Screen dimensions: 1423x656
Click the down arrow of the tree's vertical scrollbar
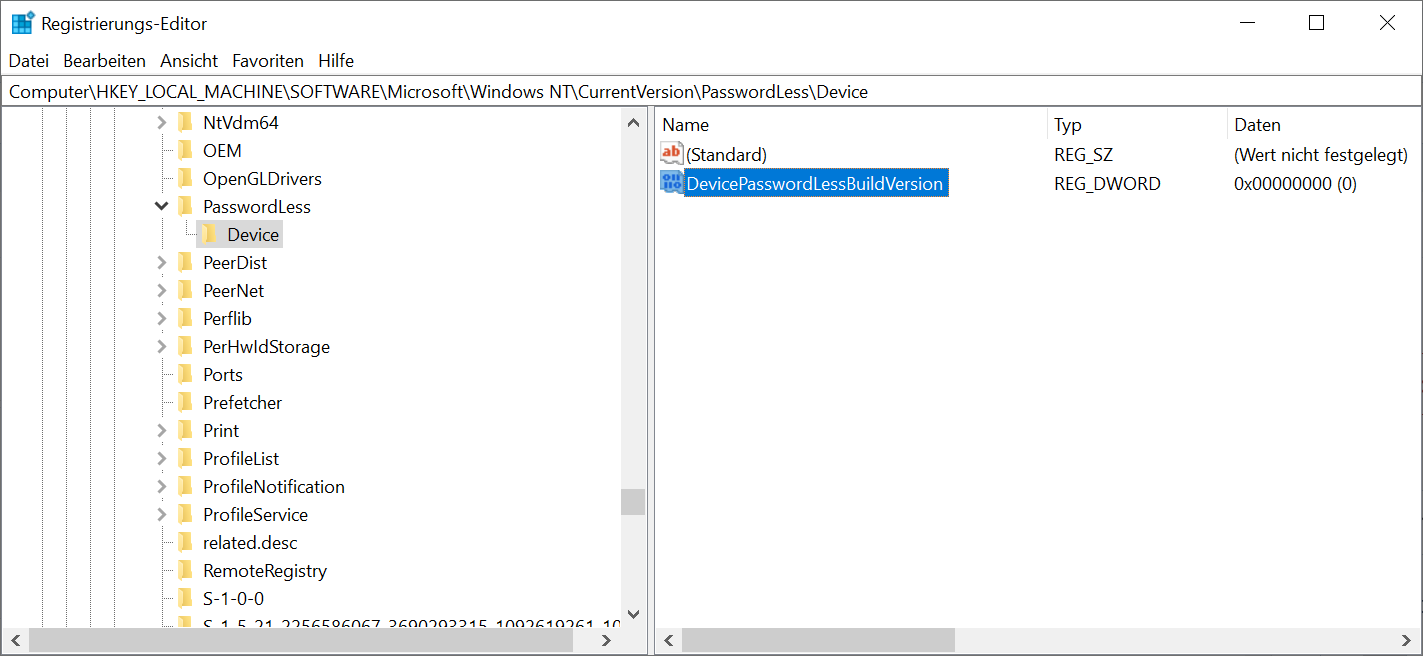633,614
